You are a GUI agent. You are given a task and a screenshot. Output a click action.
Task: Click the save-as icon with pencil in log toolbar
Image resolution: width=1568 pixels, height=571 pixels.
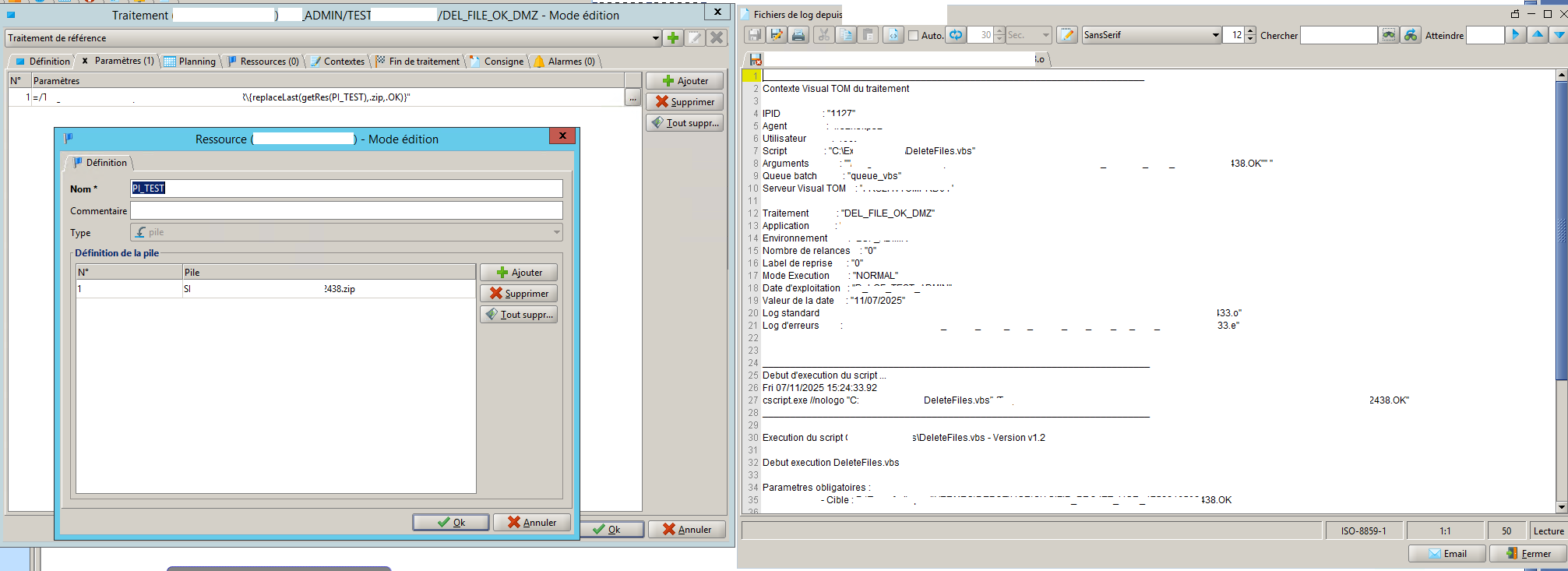tap(777, 35)
